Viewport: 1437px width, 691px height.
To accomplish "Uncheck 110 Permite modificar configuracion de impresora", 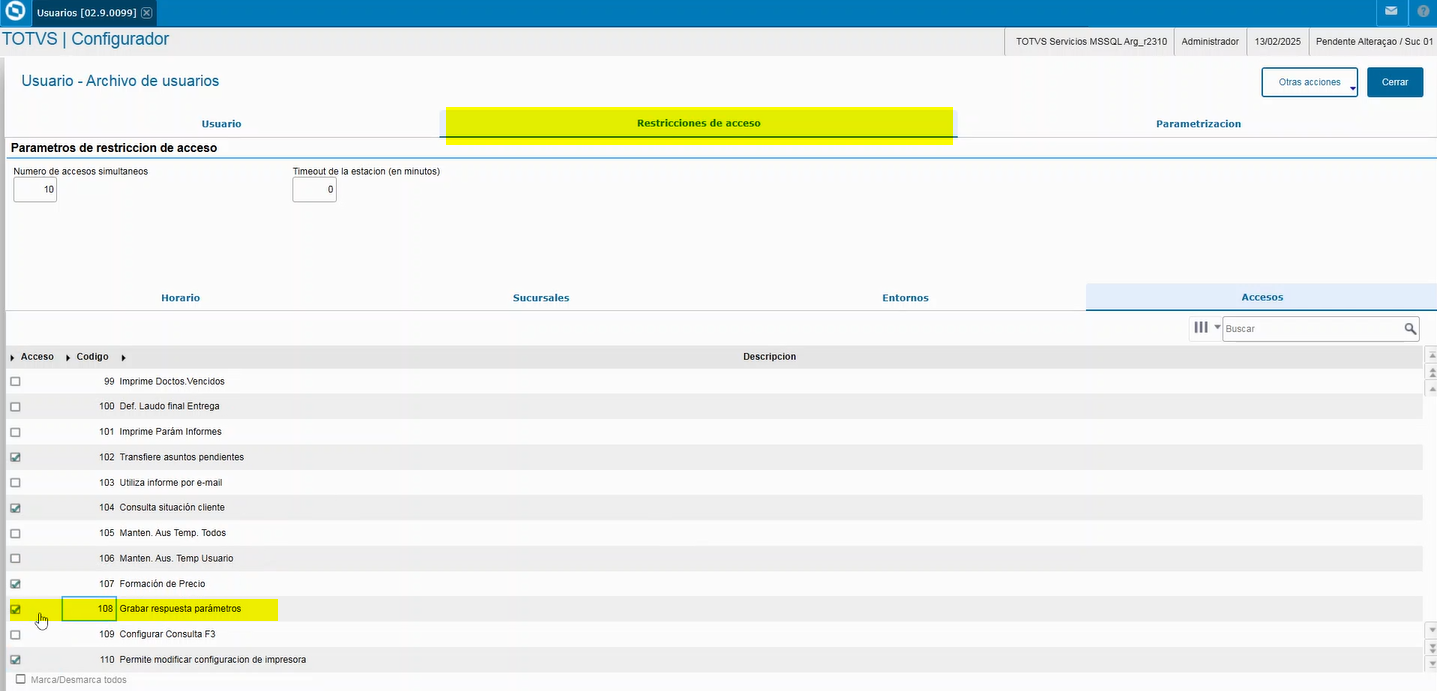I will (15, 659).
